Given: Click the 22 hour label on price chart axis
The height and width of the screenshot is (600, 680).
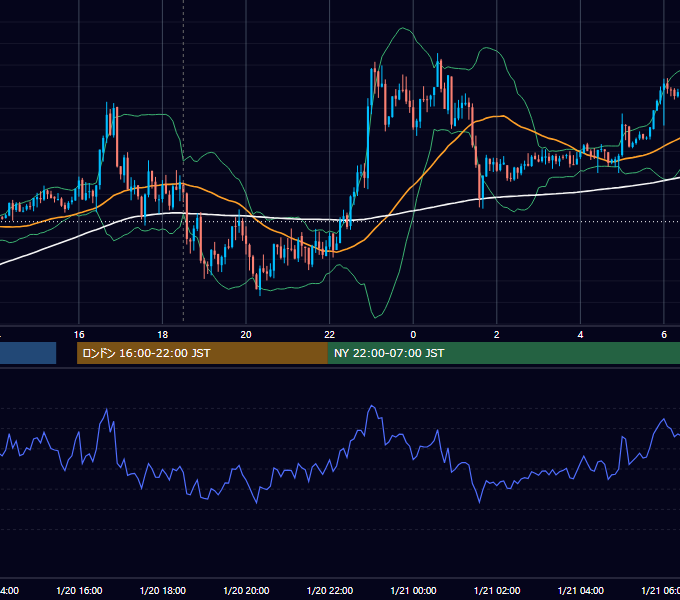Looking at the screenshot, I should [x=330, y=335].
